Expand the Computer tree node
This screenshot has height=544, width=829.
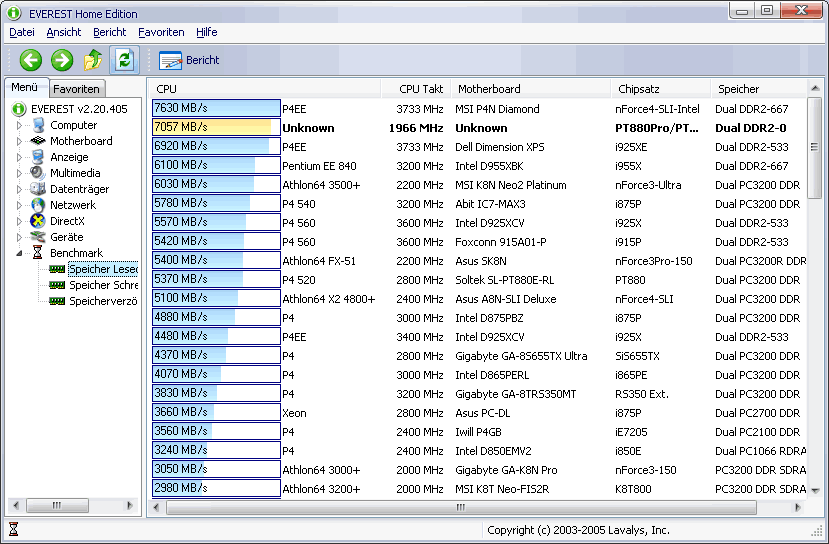pyautogui.click(x=19, y=125)
